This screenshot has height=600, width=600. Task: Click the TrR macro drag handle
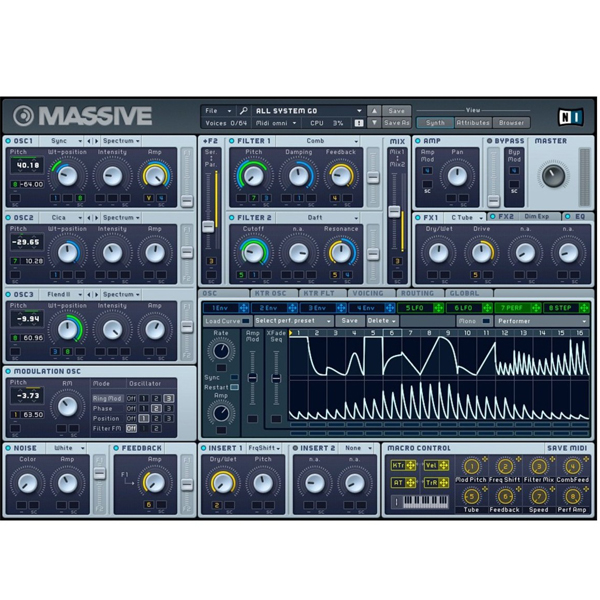pyautogui.click(x=443, y=483)
